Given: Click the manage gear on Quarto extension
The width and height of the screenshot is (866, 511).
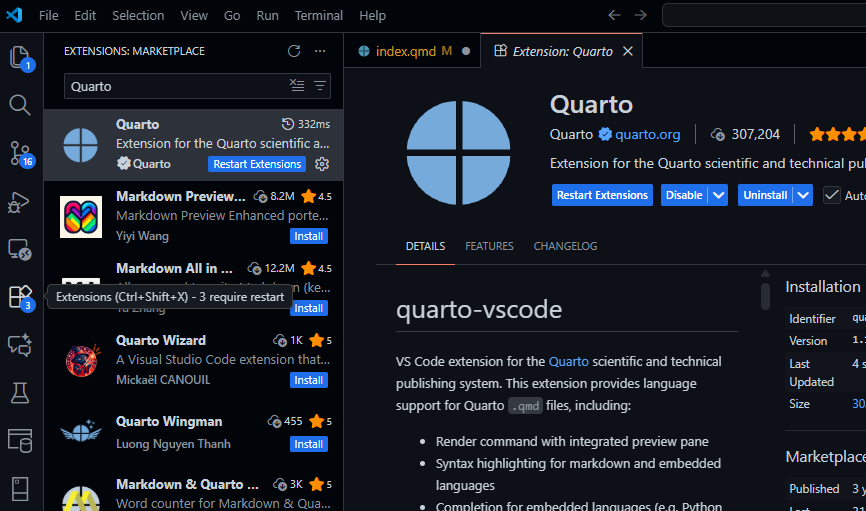Looking at the screenshot, I should coord(322,164).
